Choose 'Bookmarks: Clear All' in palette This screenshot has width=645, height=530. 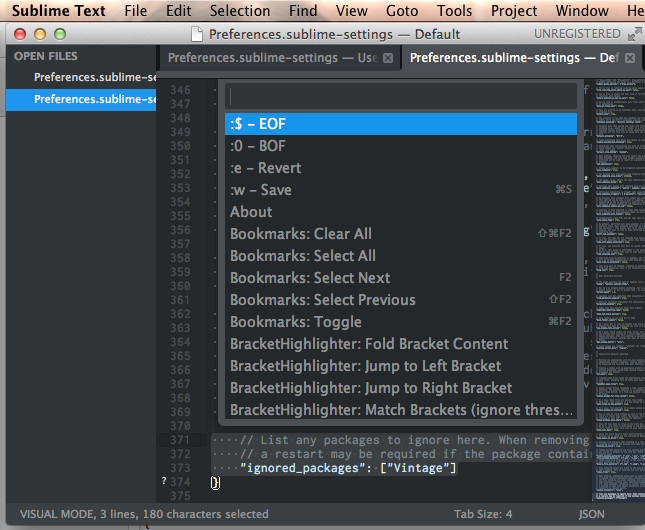(401, 234)
